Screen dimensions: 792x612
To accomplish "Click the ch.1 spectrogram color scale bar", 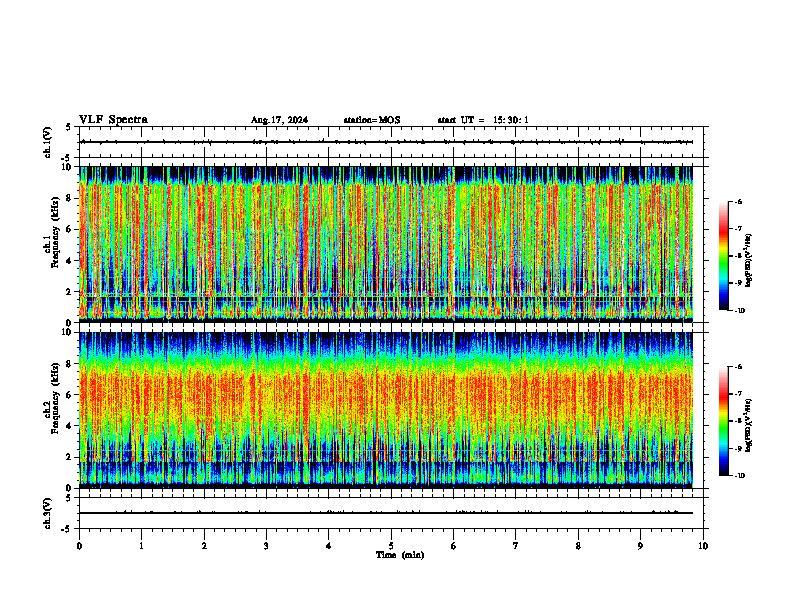I will [723, 256].
